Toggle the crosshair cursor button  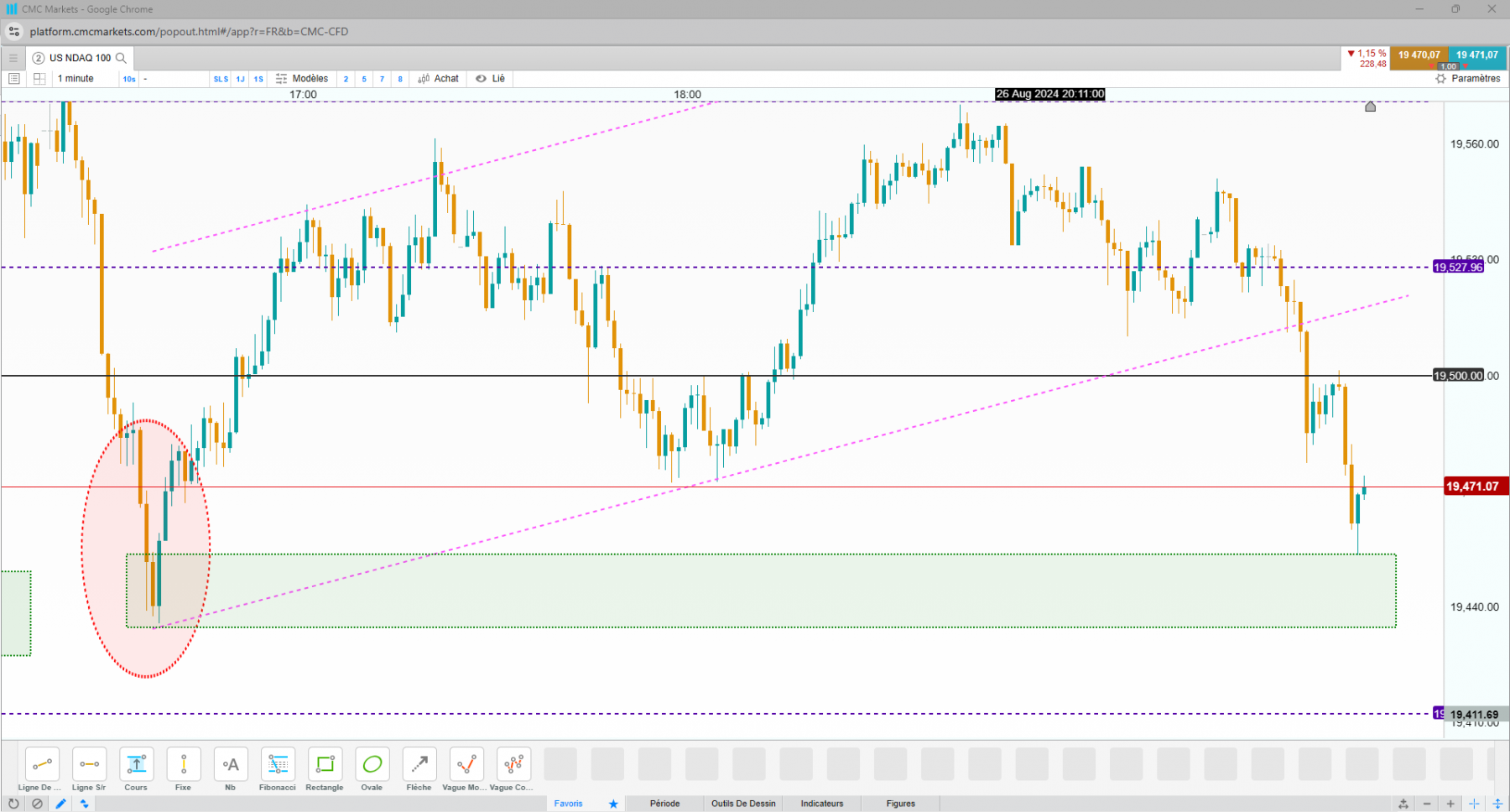click(1474, 804)
